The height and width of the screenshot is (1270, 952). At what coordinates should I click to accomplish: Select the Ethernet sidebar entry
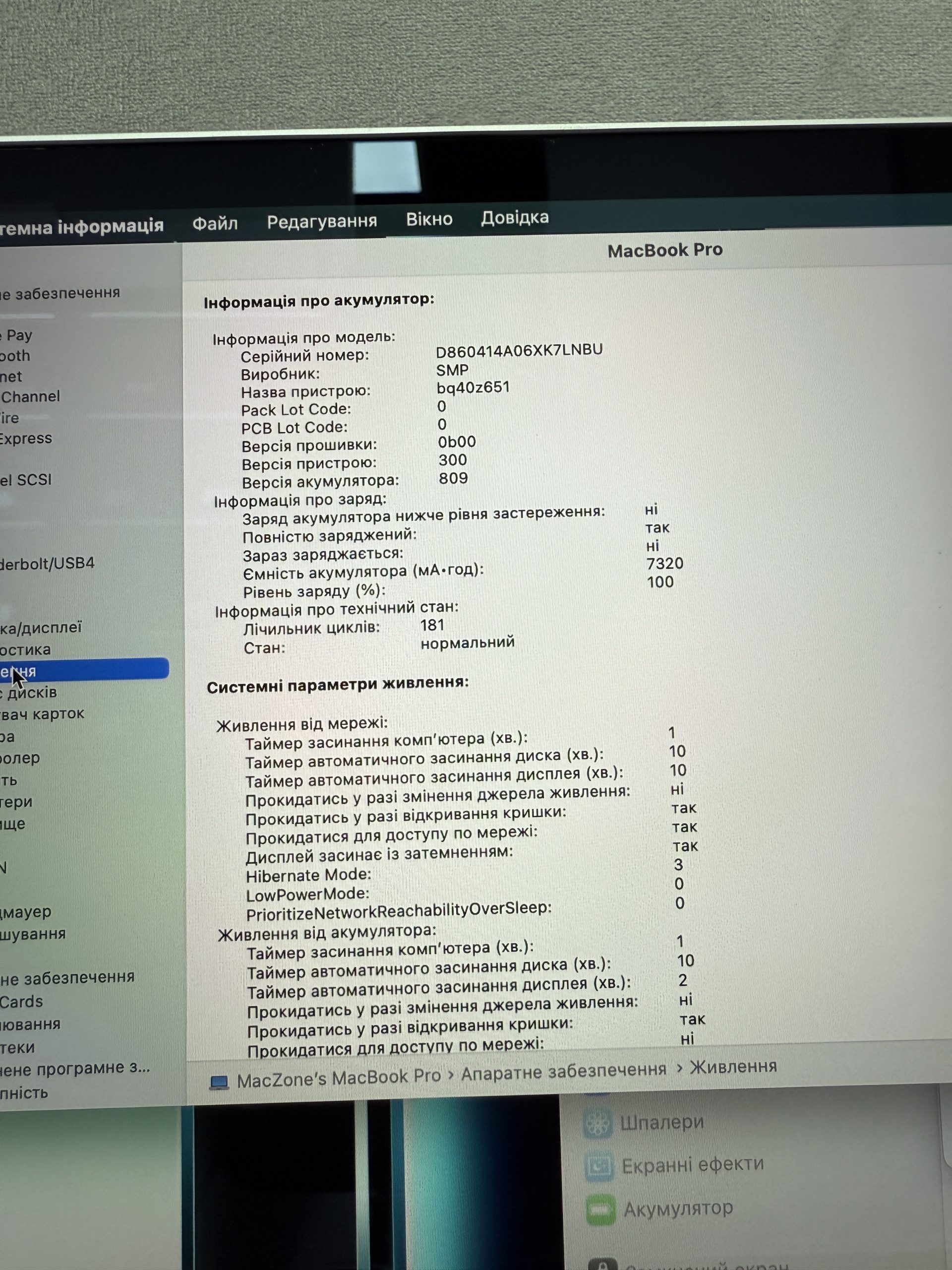11,377
